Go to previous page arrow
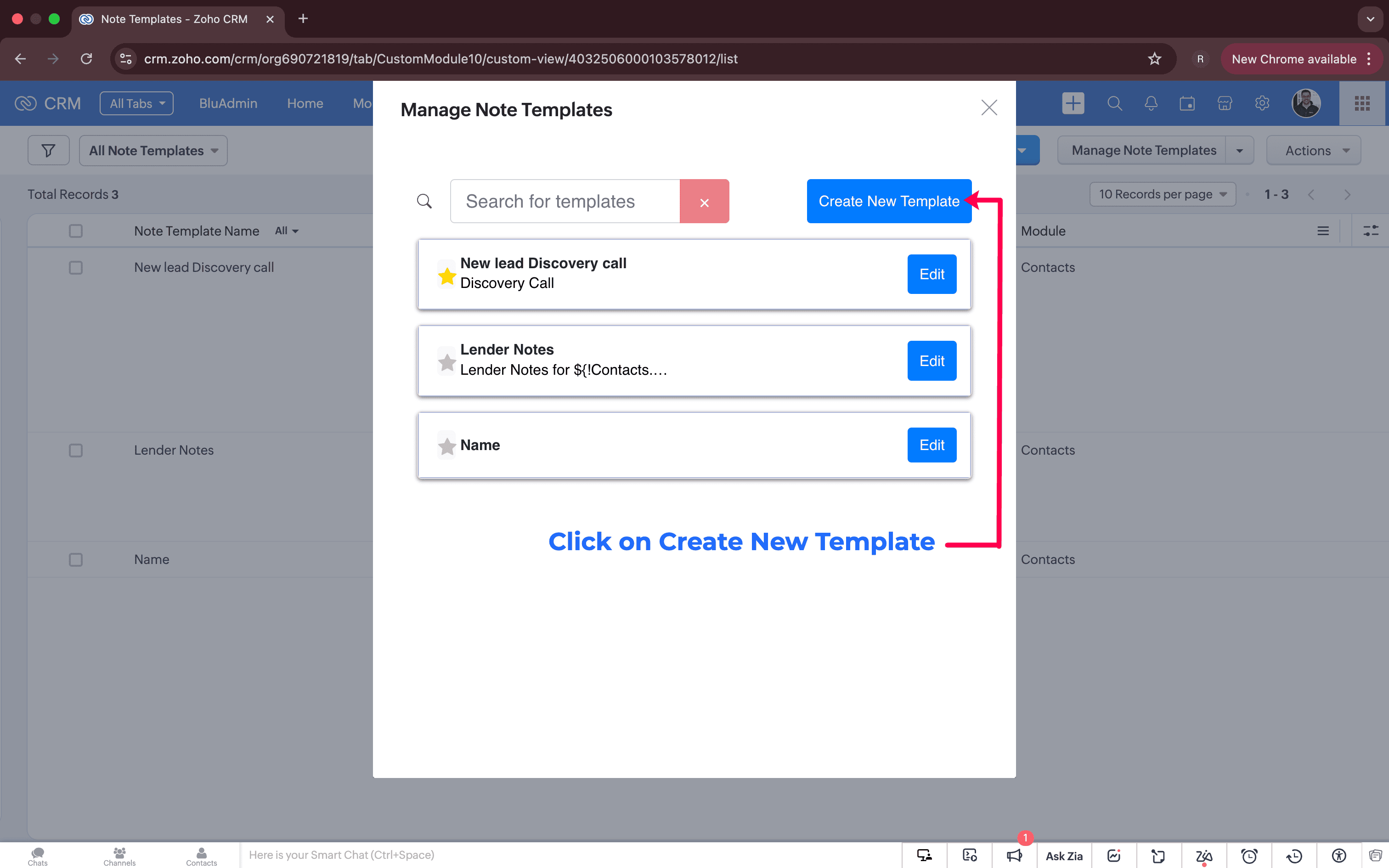 click(x=1311, y=195)
